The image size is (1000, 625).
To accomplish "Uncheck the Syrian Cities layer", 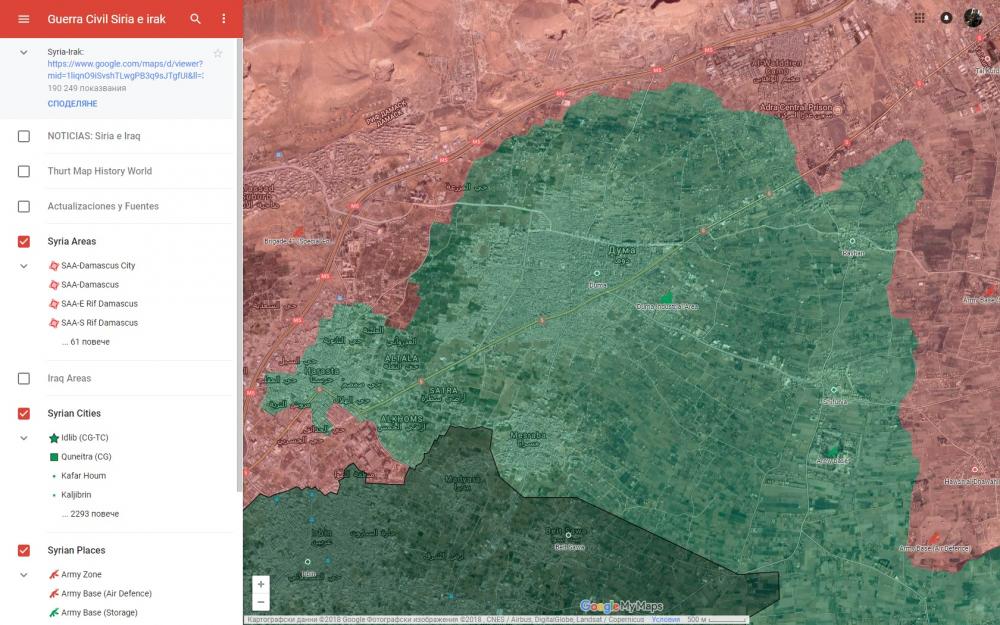I will pos(24,413).
